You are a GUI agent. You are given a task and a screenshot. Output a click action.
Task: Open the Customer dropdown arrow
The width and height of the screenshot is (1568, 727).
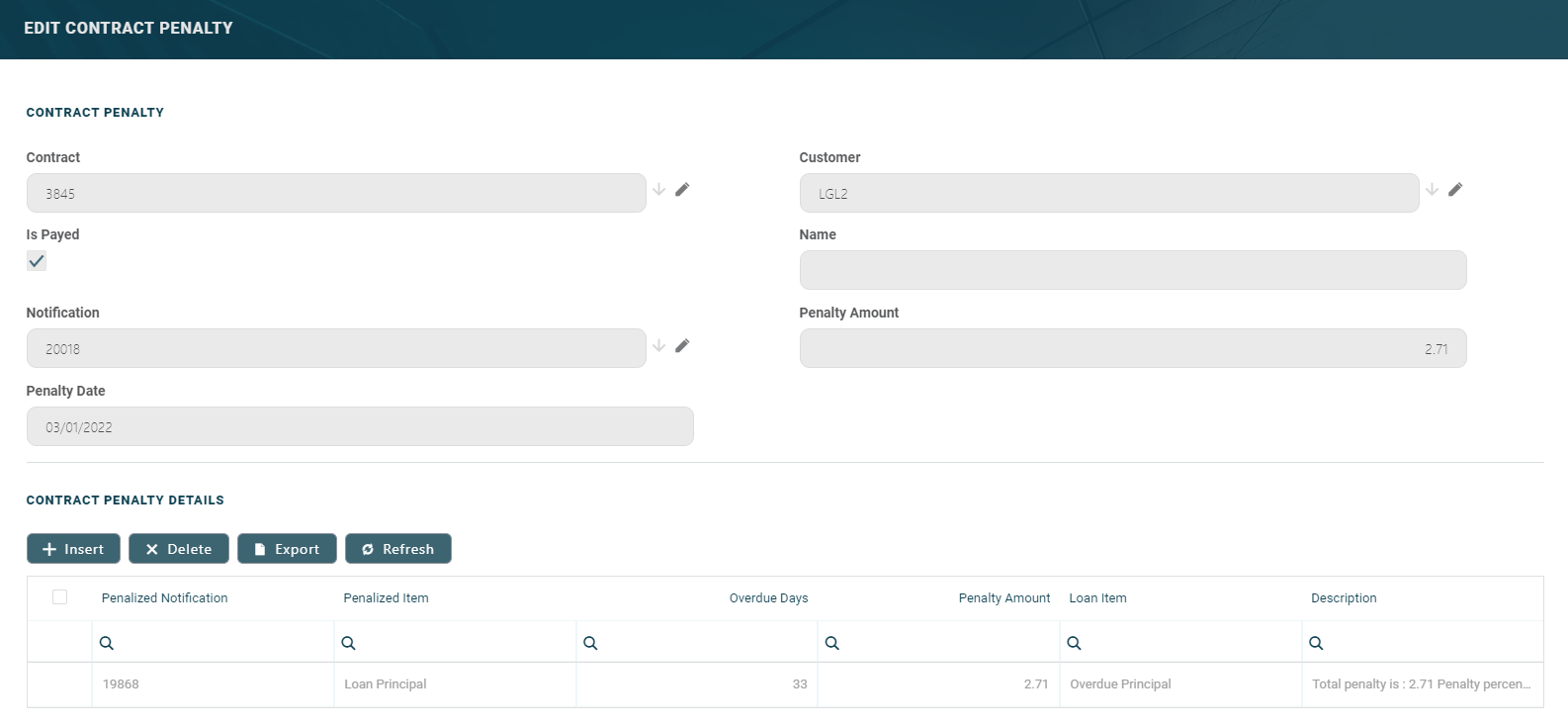pyautogui.click(x=1432, y=190)
